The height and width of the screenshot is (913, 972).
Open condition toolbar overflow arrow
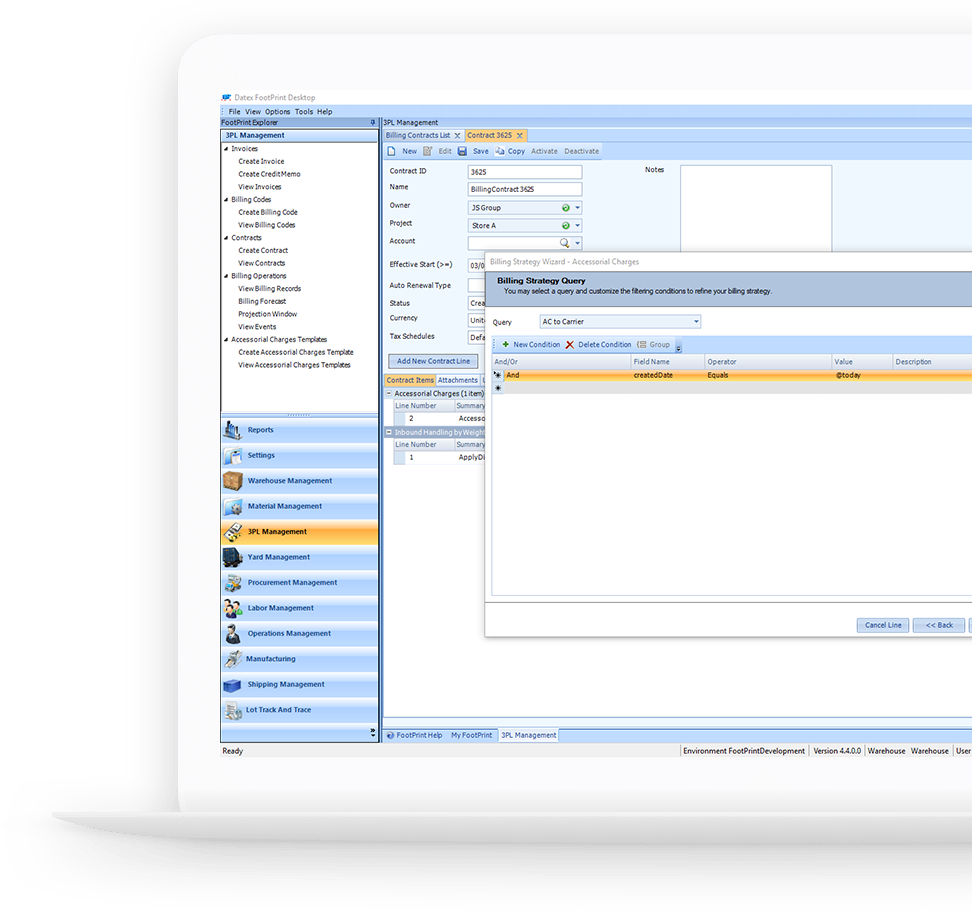point(679,346)
